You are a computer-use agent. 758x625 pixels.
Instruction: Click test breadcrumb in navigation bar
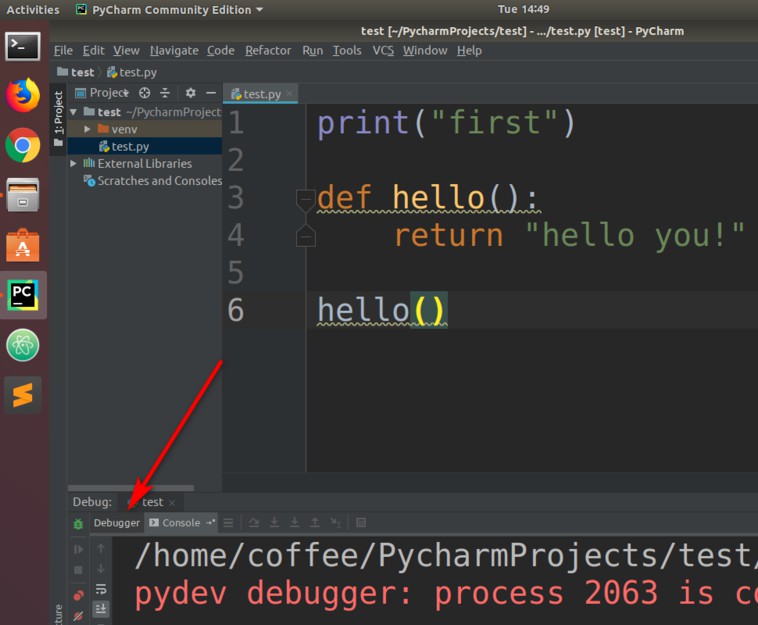[x=76, y=73]
